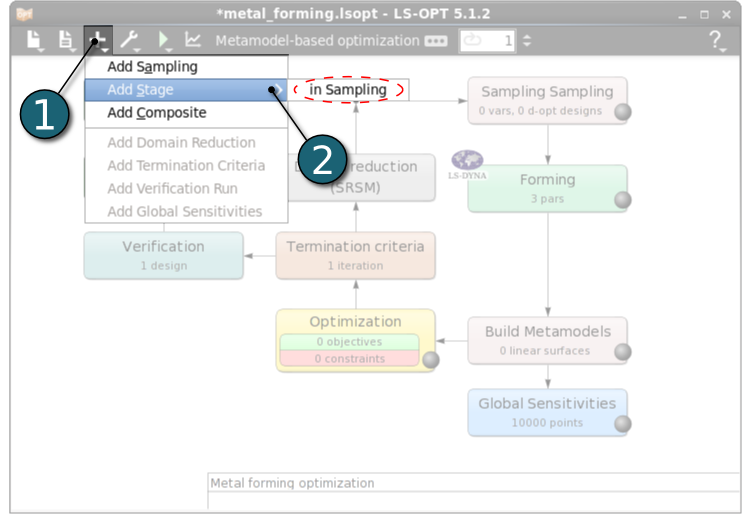Select Add Sampling menu entry

pos(186,67)
